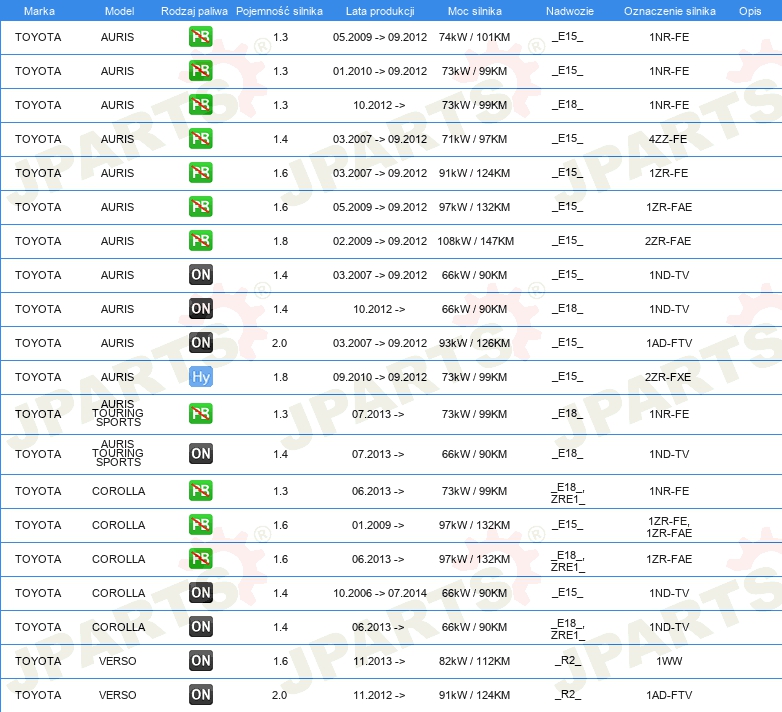Click the diesel ON icon for Auris 1AD-FTV
Screen dimensions: 782x712
200,343
